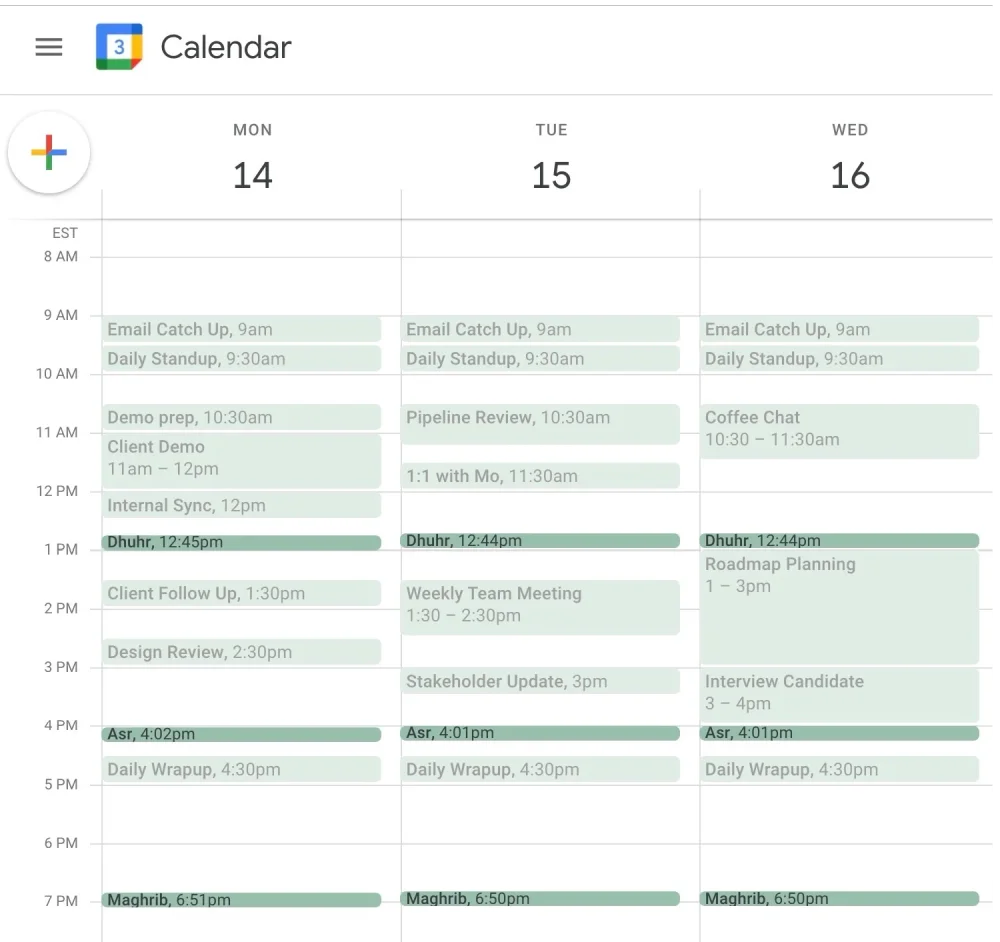1000x942 pixels.
Task: Open Monday Email Catch Up event
Action: 242,329
